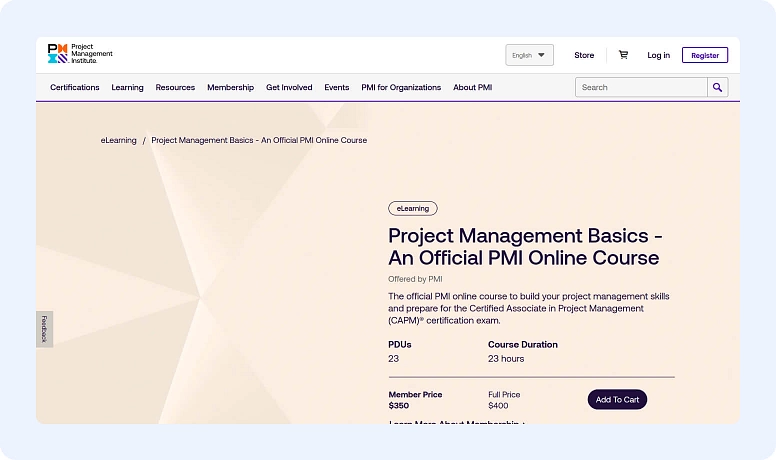Open PMI for Organizations menu
This screenshot has height=460, width=776.
point(401,87)
